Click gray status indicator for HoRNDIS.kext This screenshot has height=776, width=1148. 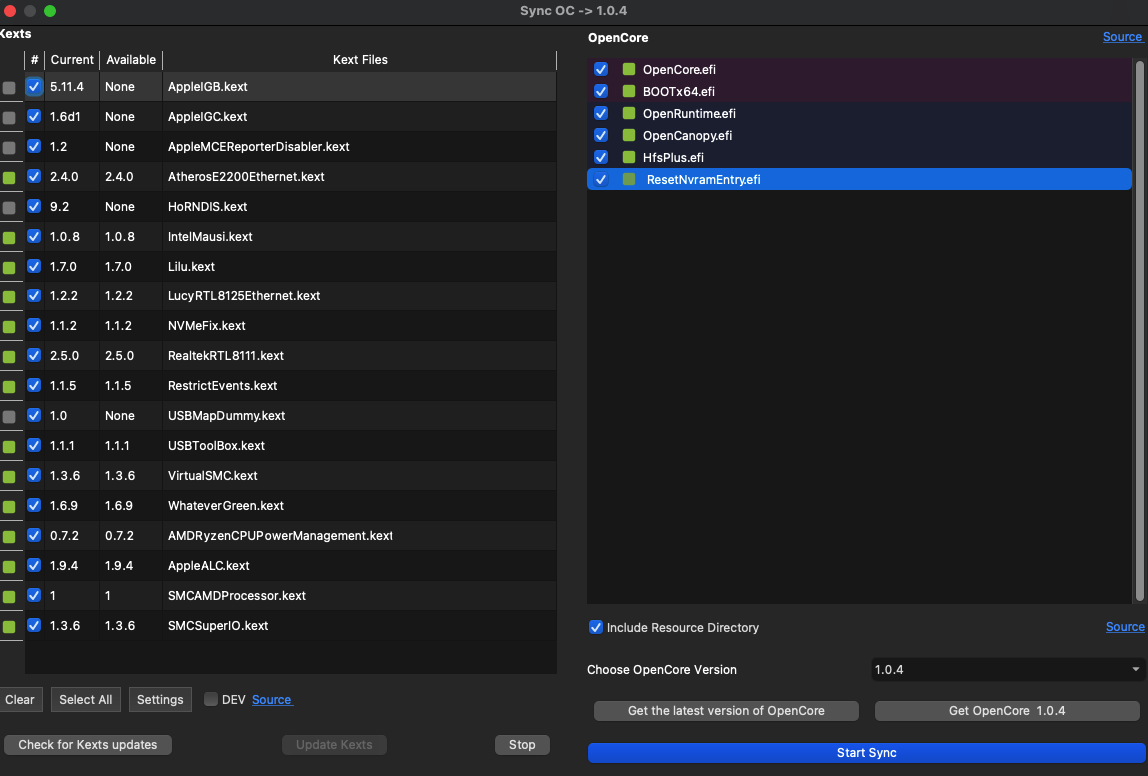pos(9,208)
